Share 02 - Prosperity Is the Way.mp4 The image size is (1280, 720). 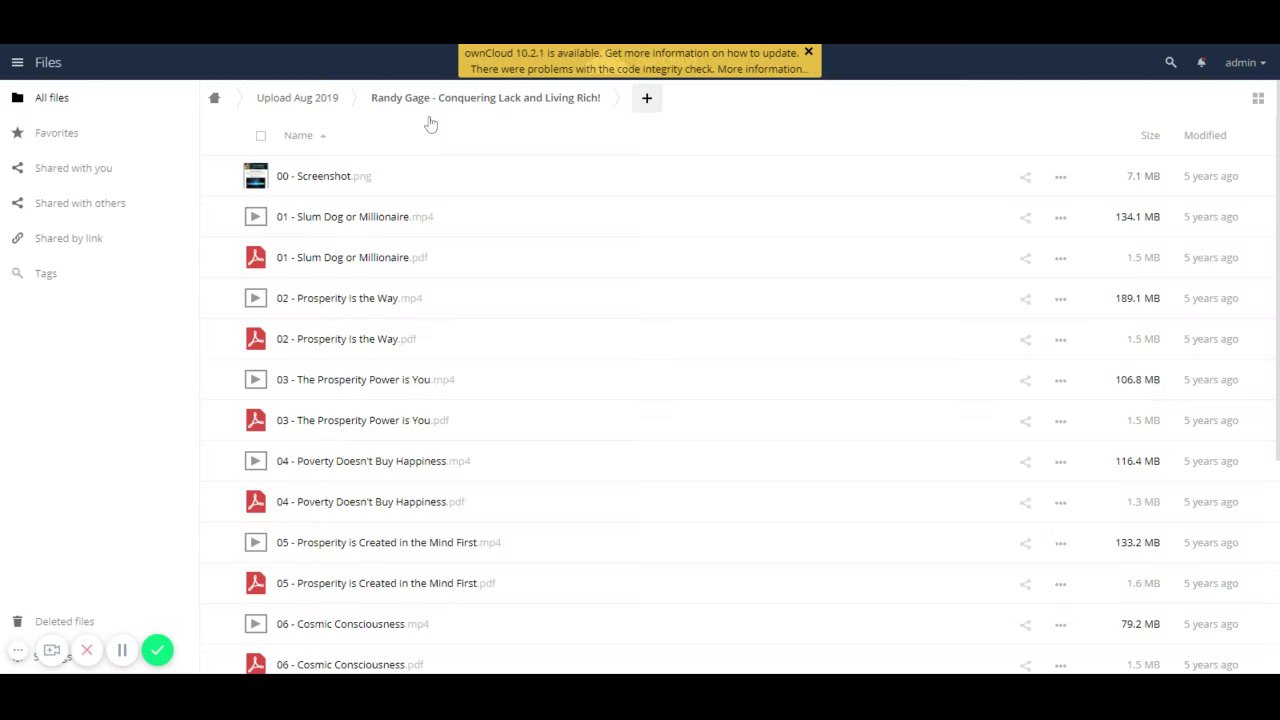pos(1025,299)
